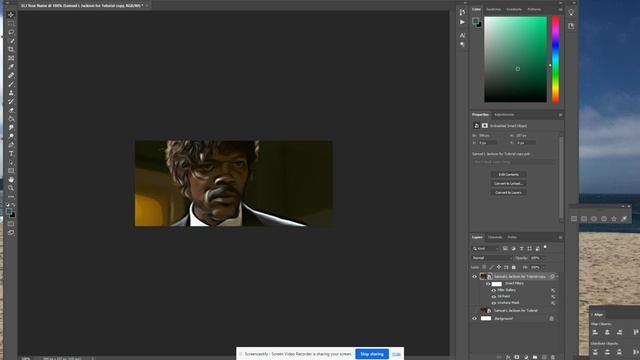This screenshot has width=640, height=360.
Task: Open the Learn lightbulb panel icon
Action: click(x=571, y=12)
